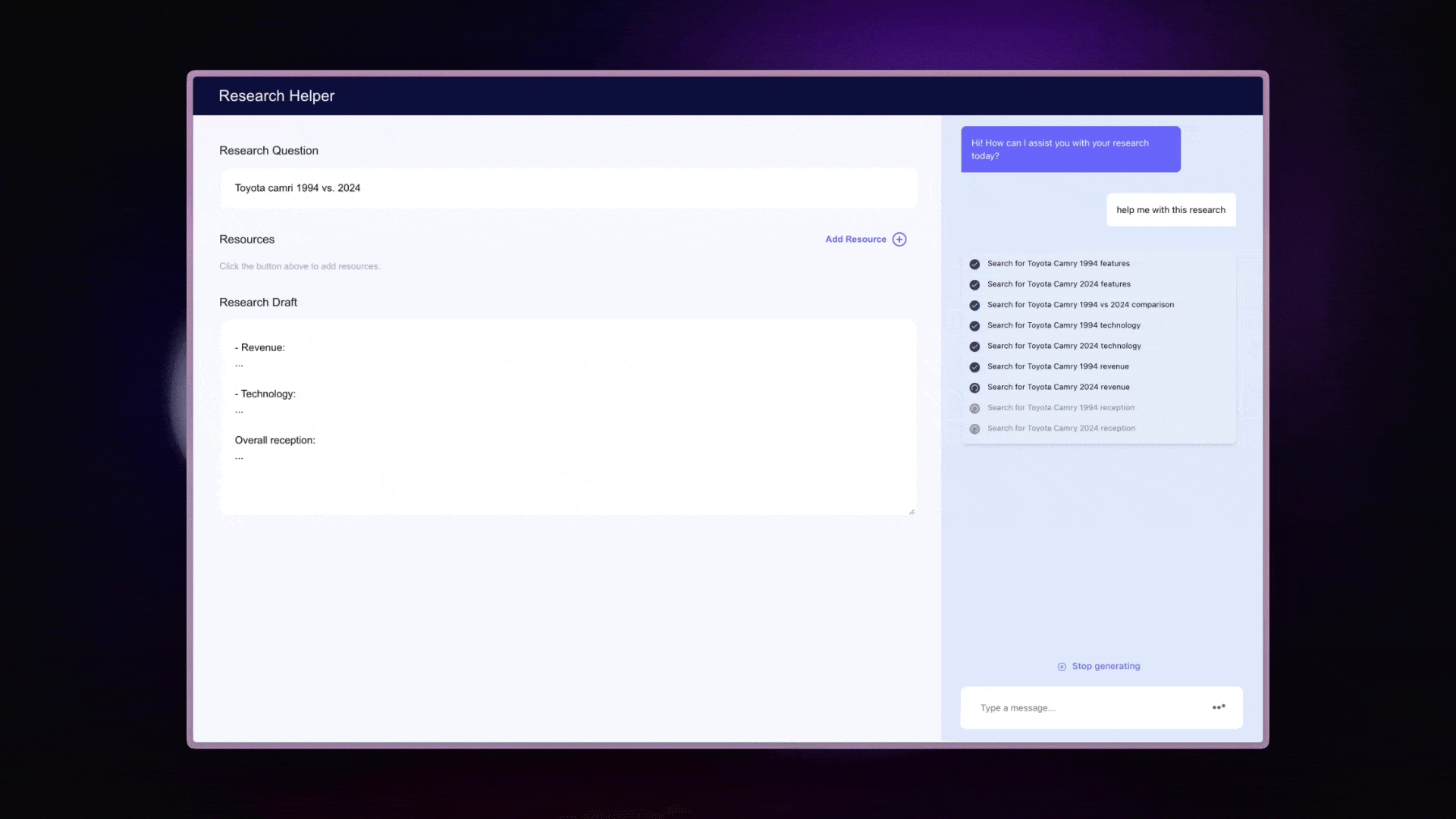The image size is (1456, 819).
Task: Click the checkmark icon beside Toyota Camry 2024 technology
Action: [974, 347]
